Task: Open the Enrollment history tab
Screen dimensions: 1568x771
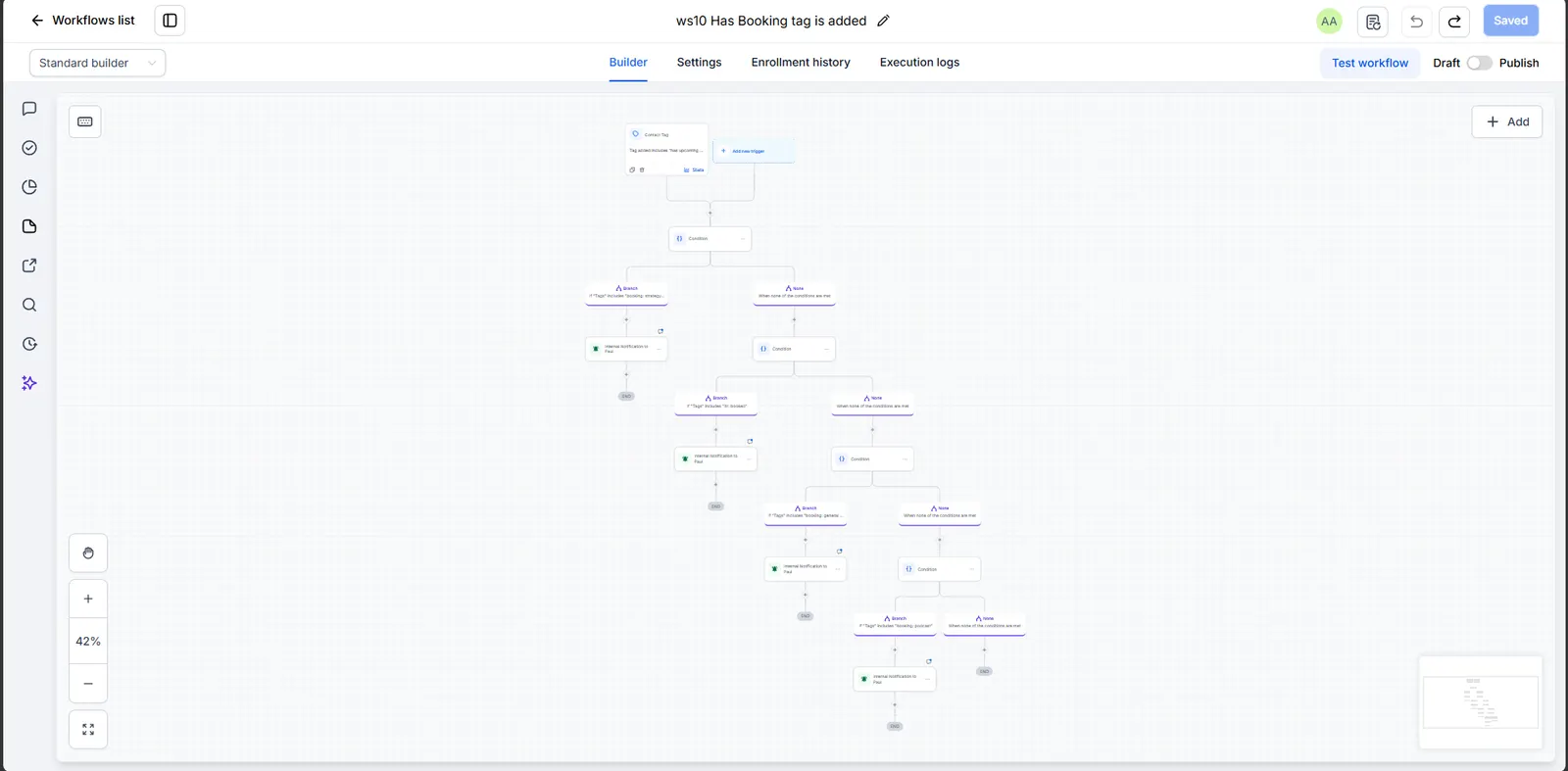Action: click(801, 63)
